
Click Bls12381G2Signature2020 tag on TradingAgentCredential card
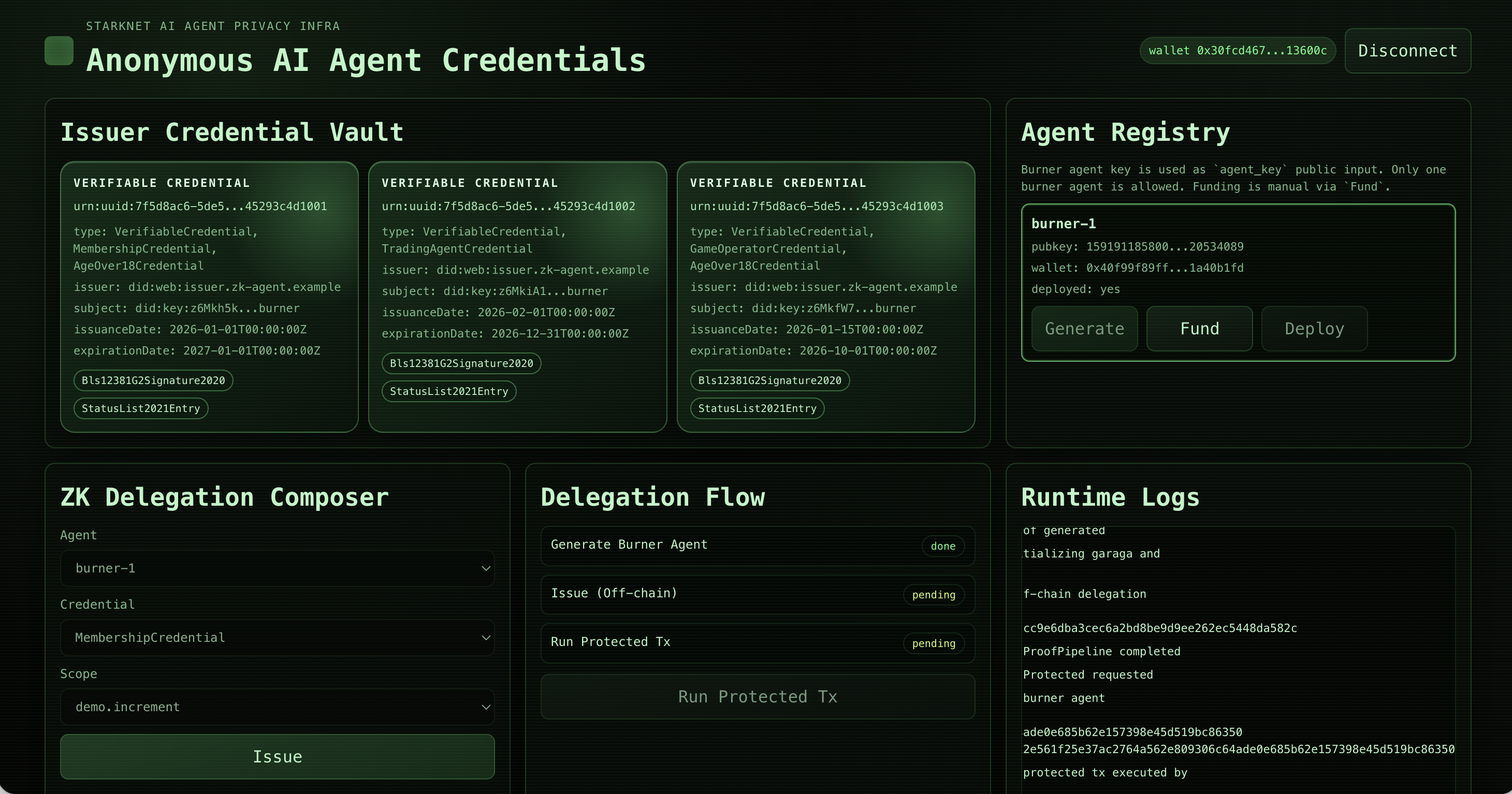(x=461, y=363)
